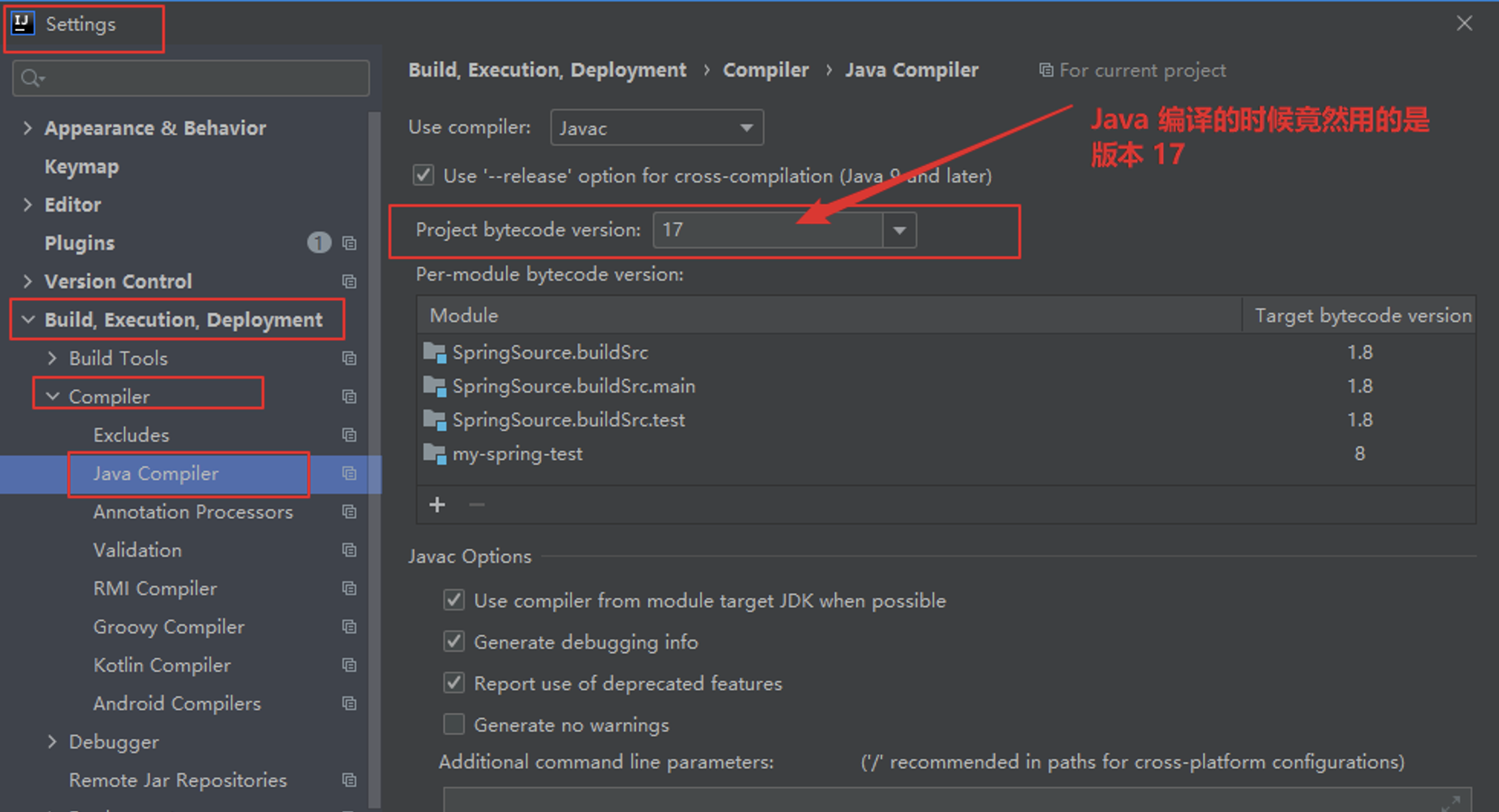The height and width of the screenshot is (812, 1499).
Task: Click the per-project icon on the selected Java Compiler row
Action: (349, 473)
